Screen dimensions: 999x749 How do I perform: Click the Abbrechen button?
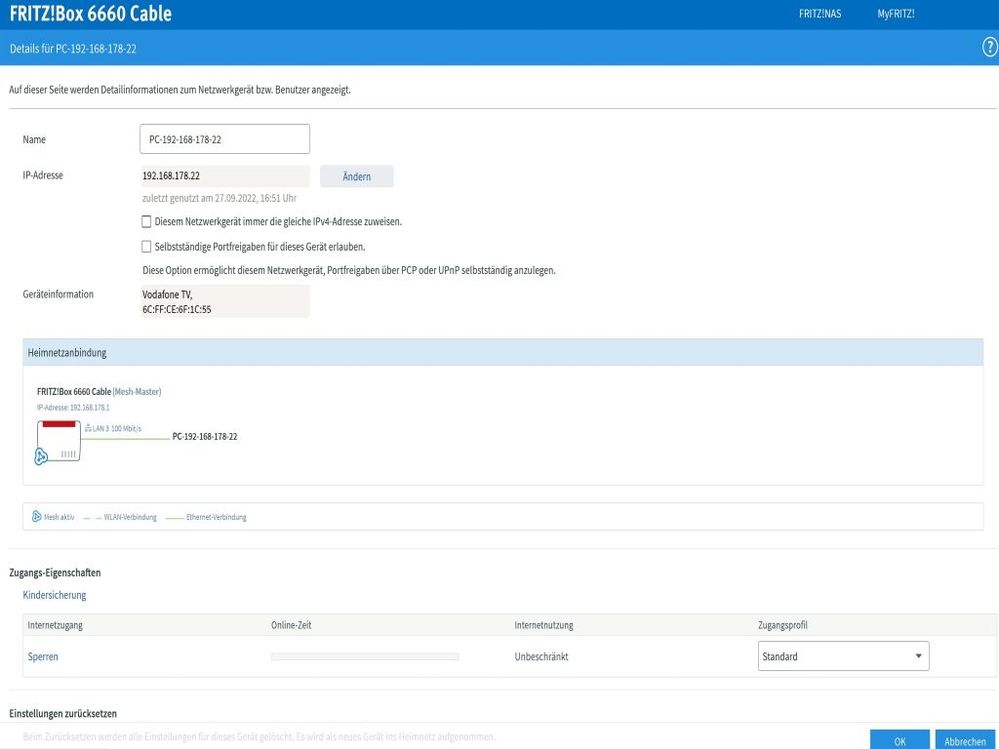coord(965,741)
